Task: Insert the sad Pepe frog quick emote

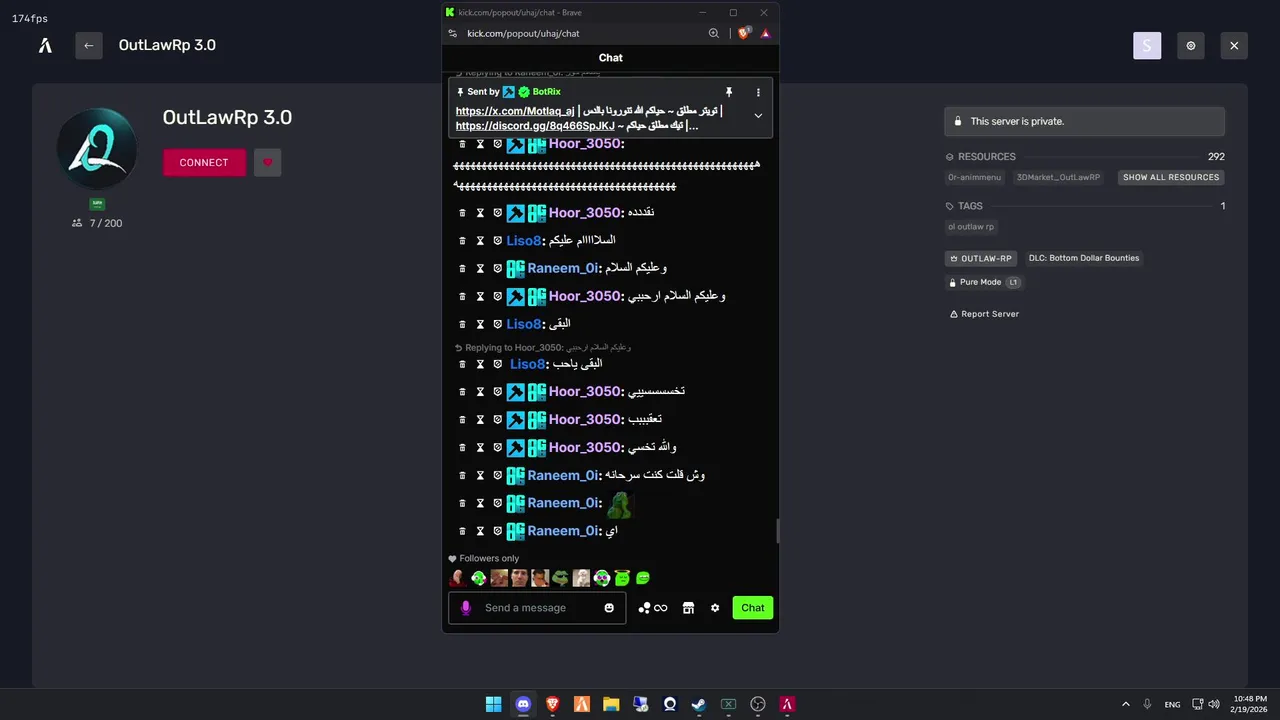Action: 561,578
